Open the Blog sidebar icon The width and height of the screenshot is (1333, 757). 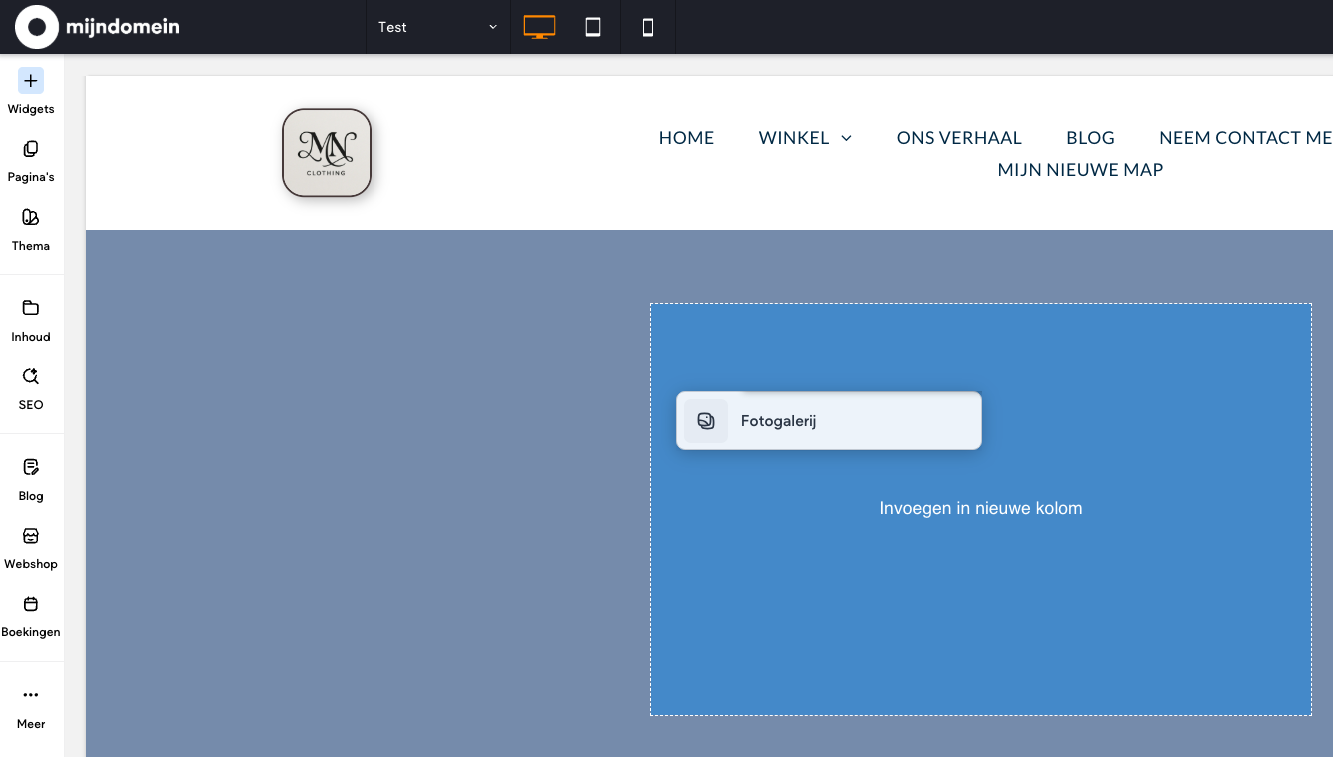pos(31,467)
